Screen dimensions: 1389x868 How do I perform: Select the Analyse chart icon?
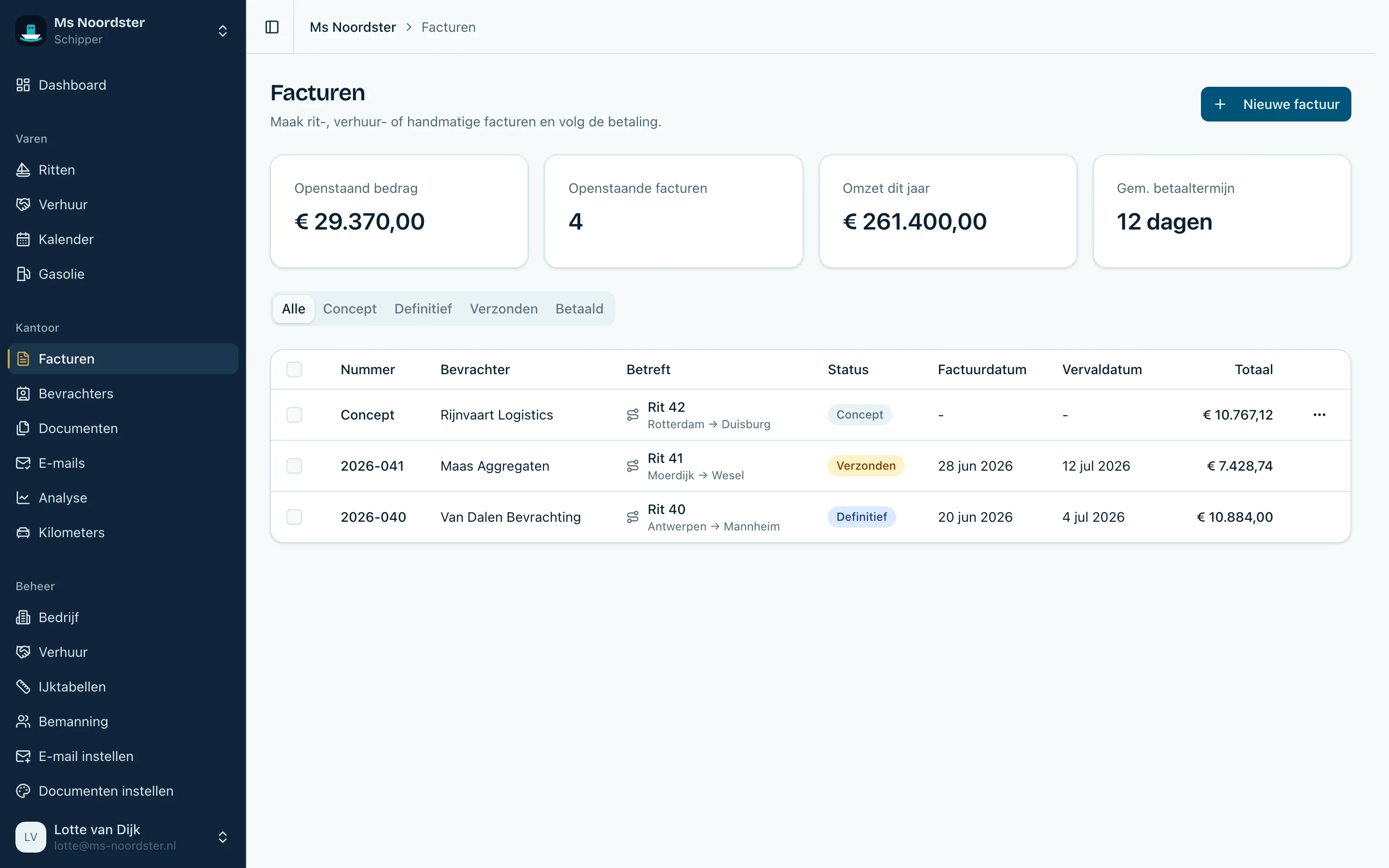coord(23,498)
